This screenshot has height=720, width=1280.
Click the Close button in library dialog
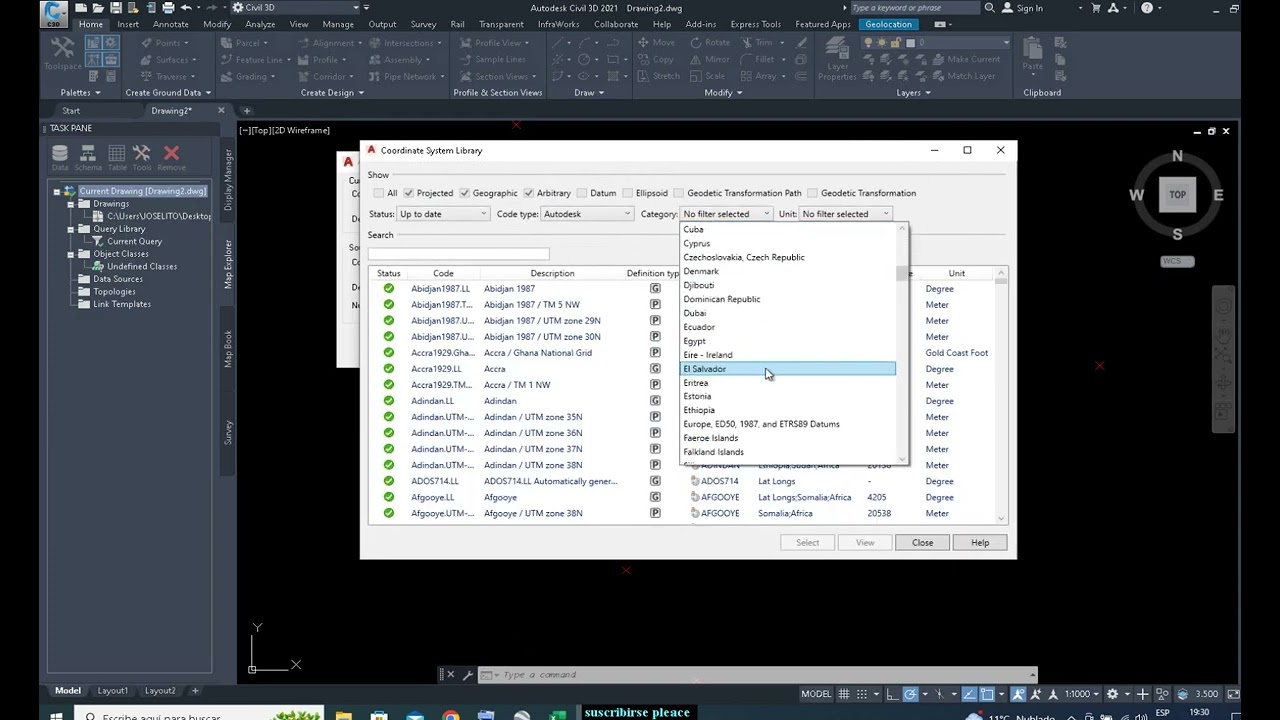(x=922, y=543)
